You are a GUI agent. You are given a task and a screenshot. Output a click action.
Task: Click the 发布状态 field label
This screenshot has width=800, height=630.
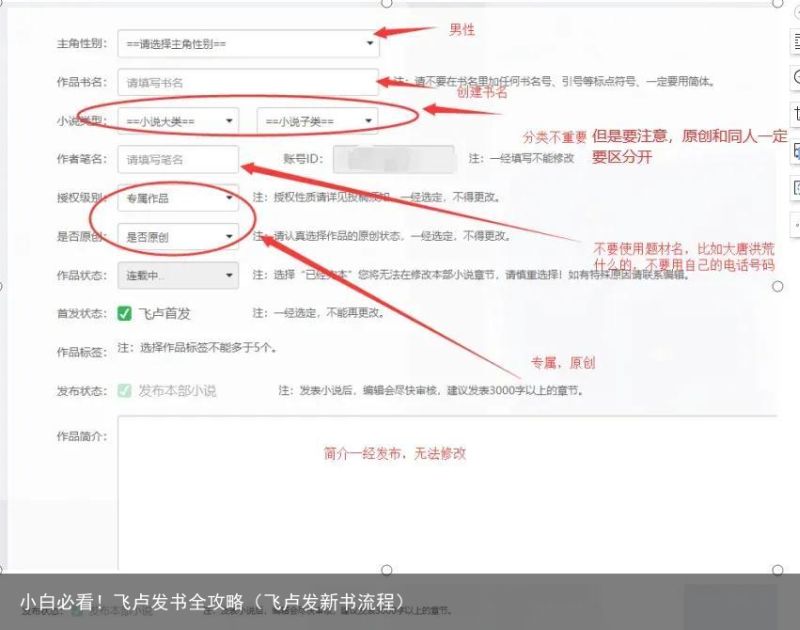[82, 391]
